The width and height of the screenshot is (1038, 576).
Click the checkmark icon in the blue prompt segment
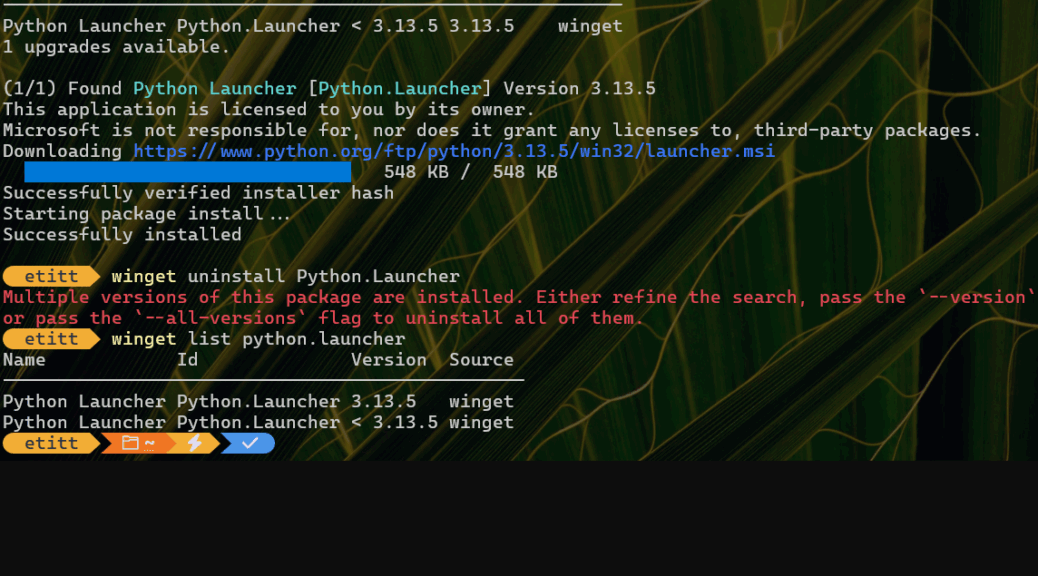250,443
